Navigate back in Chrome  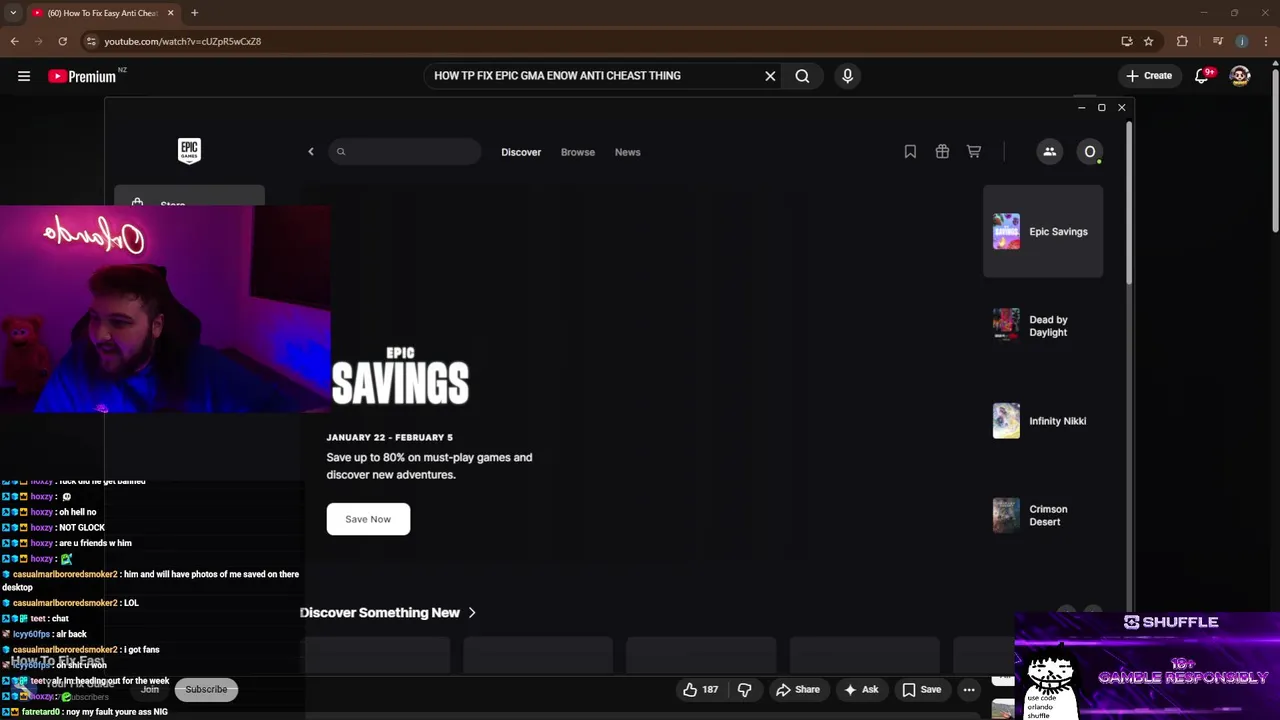(x=14, y=41)
